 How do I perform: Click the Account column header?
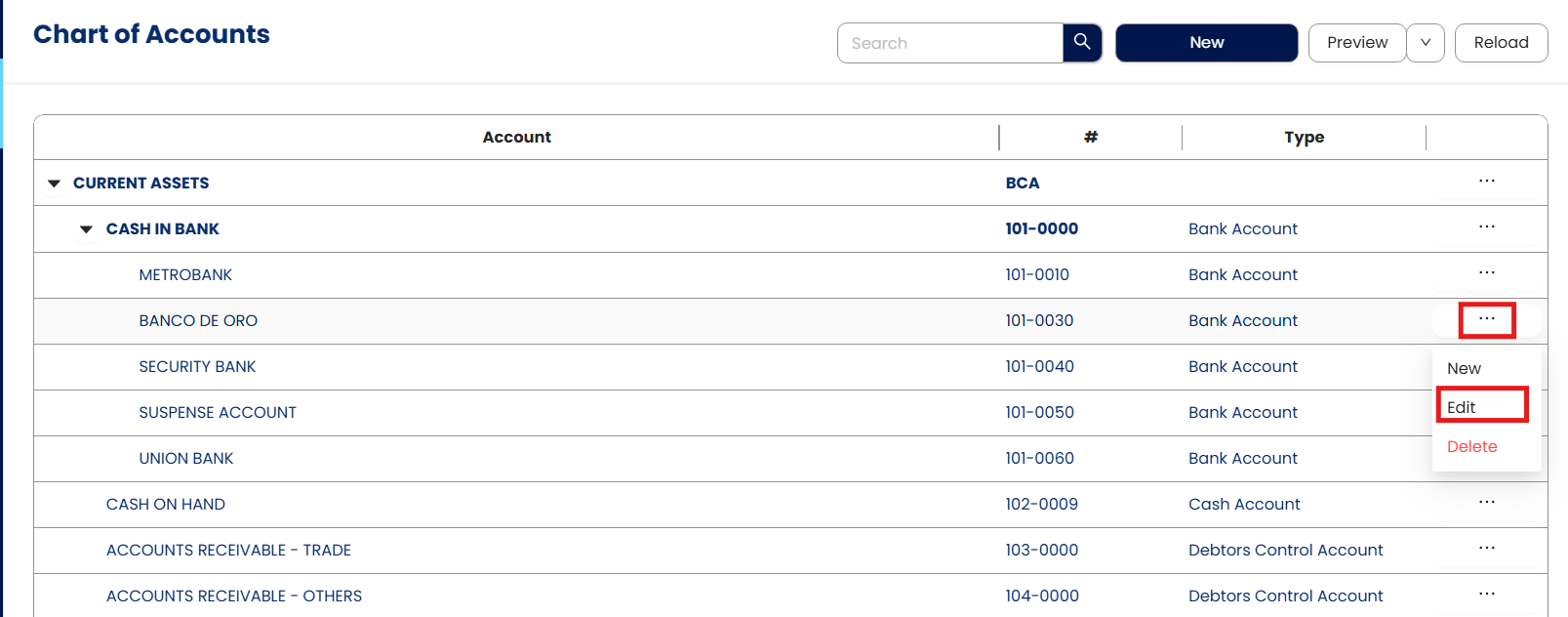pos(516,138)
